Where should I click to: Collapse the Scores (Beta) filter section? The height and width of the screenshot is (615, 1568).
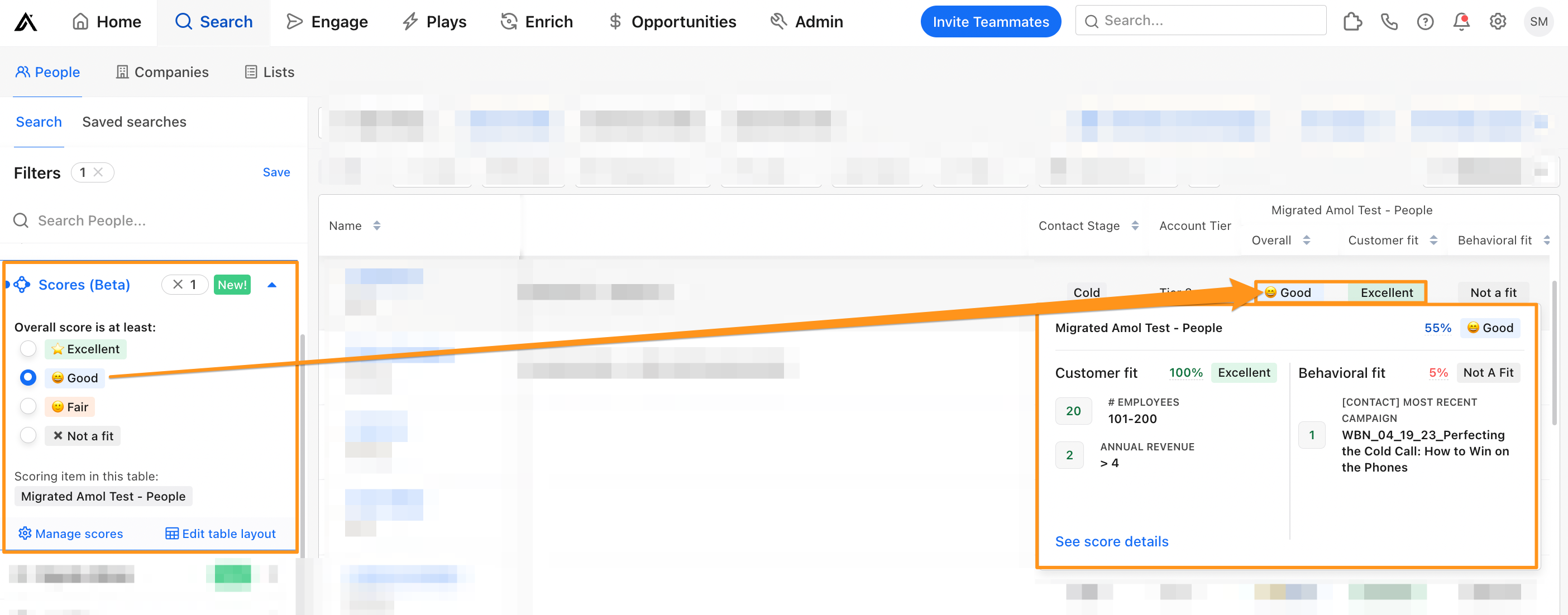pyautogui.click(x=272, y=284)
